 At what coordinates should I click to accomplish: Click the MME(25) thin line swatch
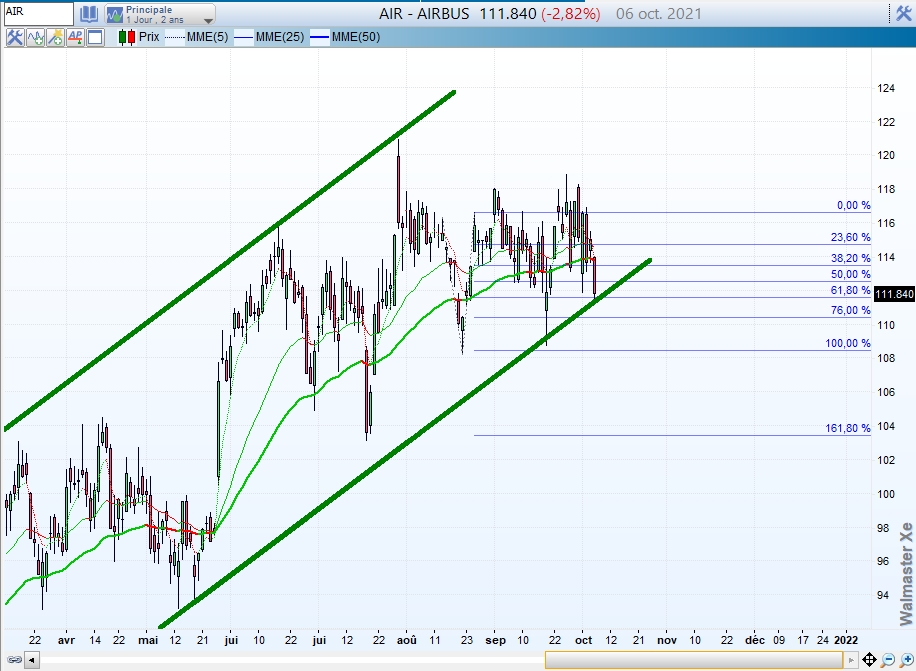pyautogui.click(x=244, y=37)
